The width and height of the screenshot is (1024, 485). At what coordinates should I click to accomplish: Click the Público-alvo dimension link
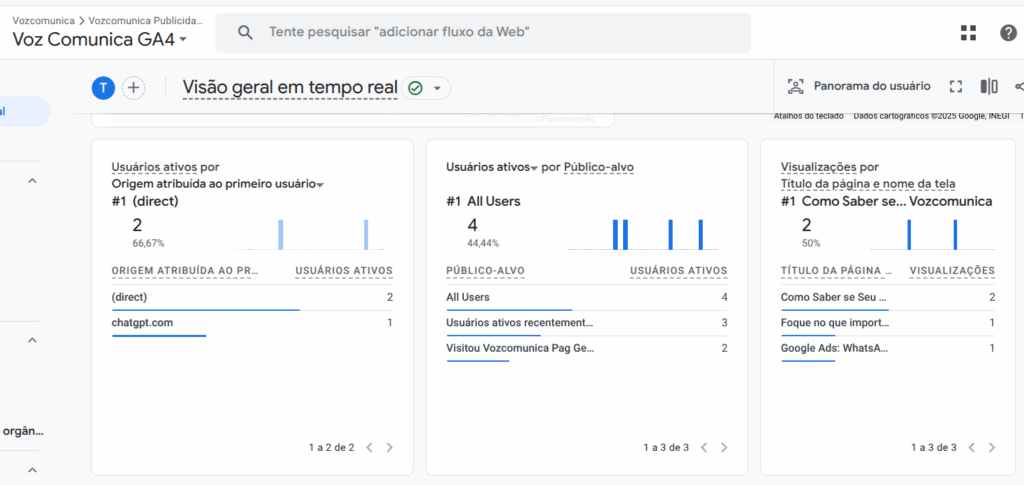[x=599, y=167]
